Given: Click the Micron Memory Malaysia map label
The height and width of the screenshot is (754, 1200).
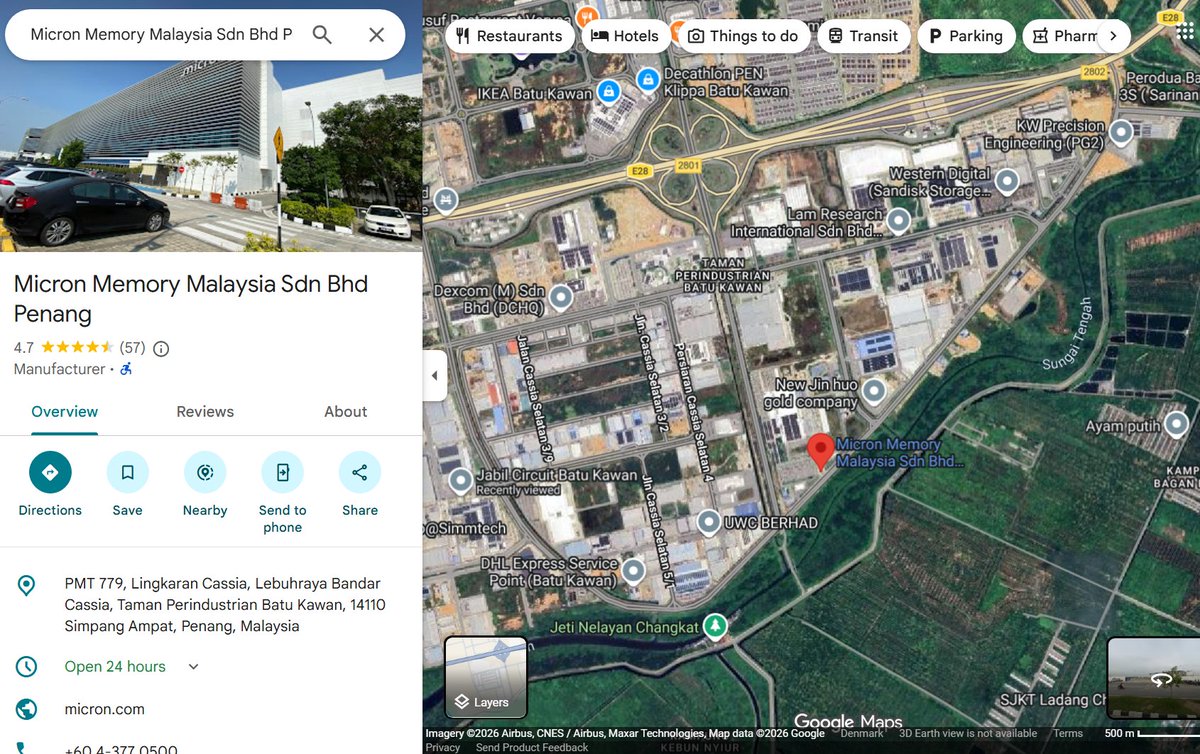Looking at the screenshot, I should (900, 453).
